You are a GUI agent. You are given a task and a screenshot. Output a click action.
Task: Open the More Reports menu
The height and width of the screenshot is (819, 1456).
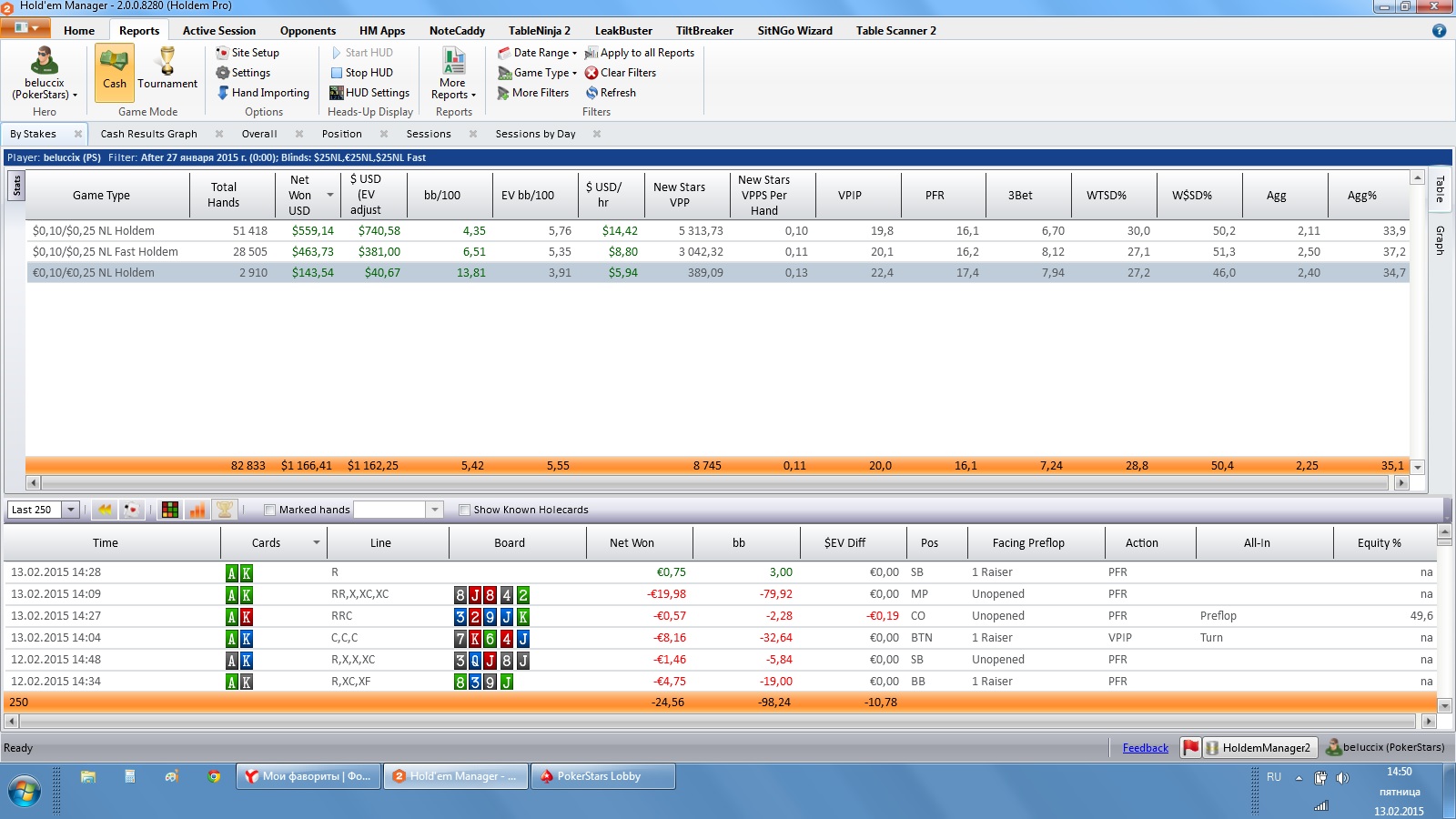tap(453, 73)
